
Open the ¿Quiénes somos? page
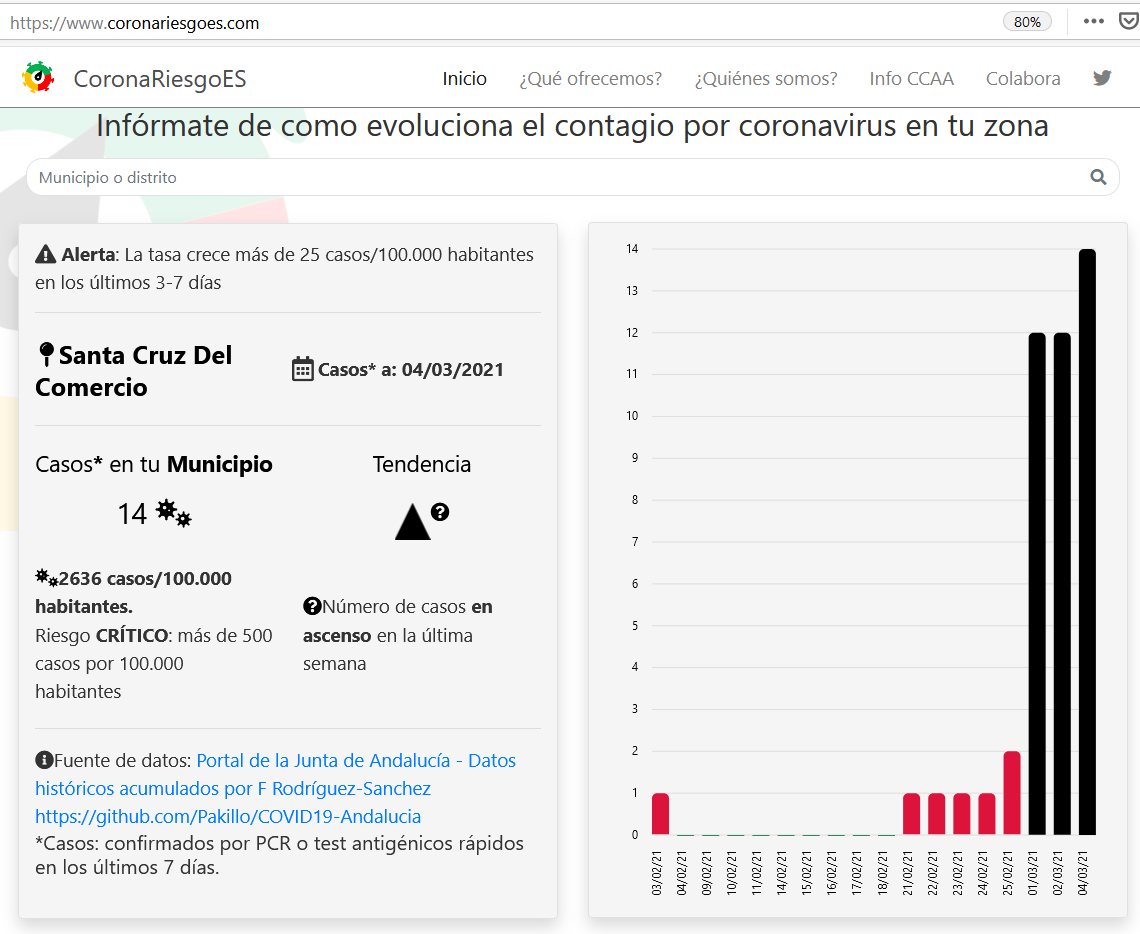766,78
